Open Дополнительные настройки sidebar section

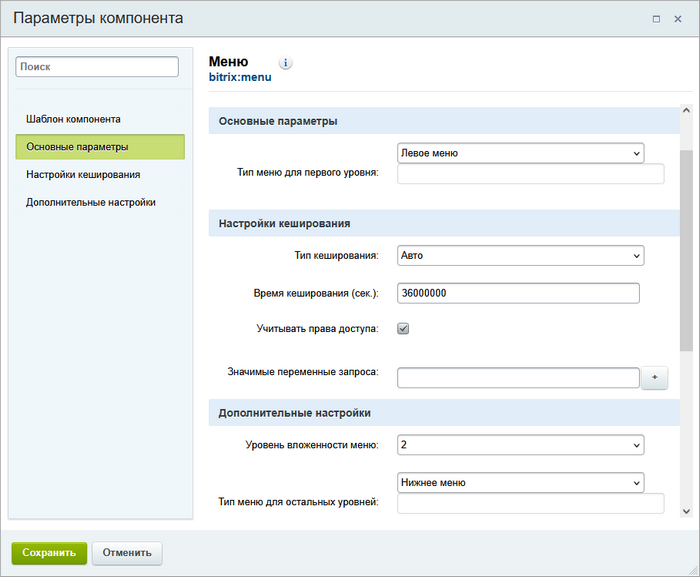tap(91, 202)
